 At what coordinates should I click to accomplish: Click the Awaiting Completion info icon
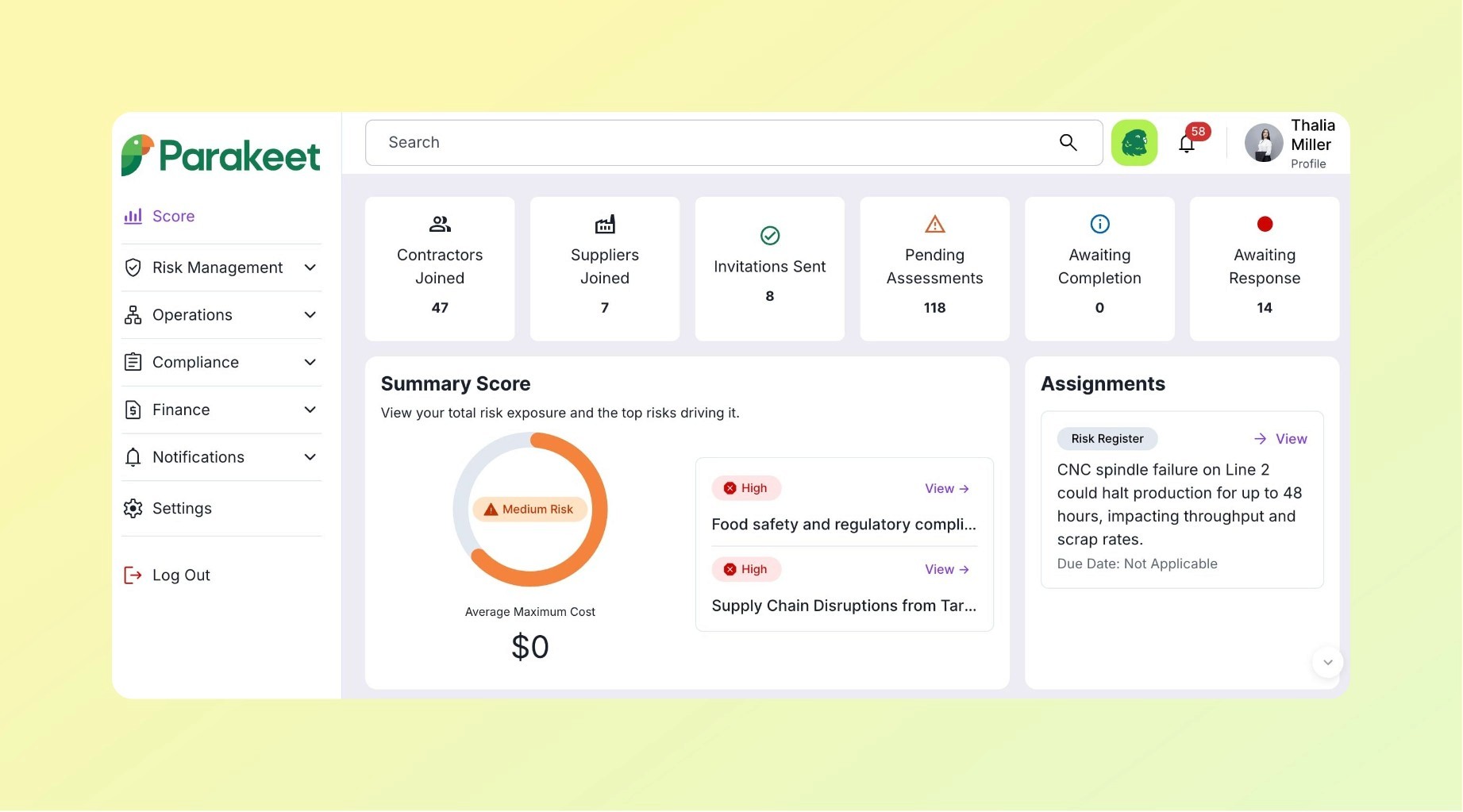coord(1099,224)
